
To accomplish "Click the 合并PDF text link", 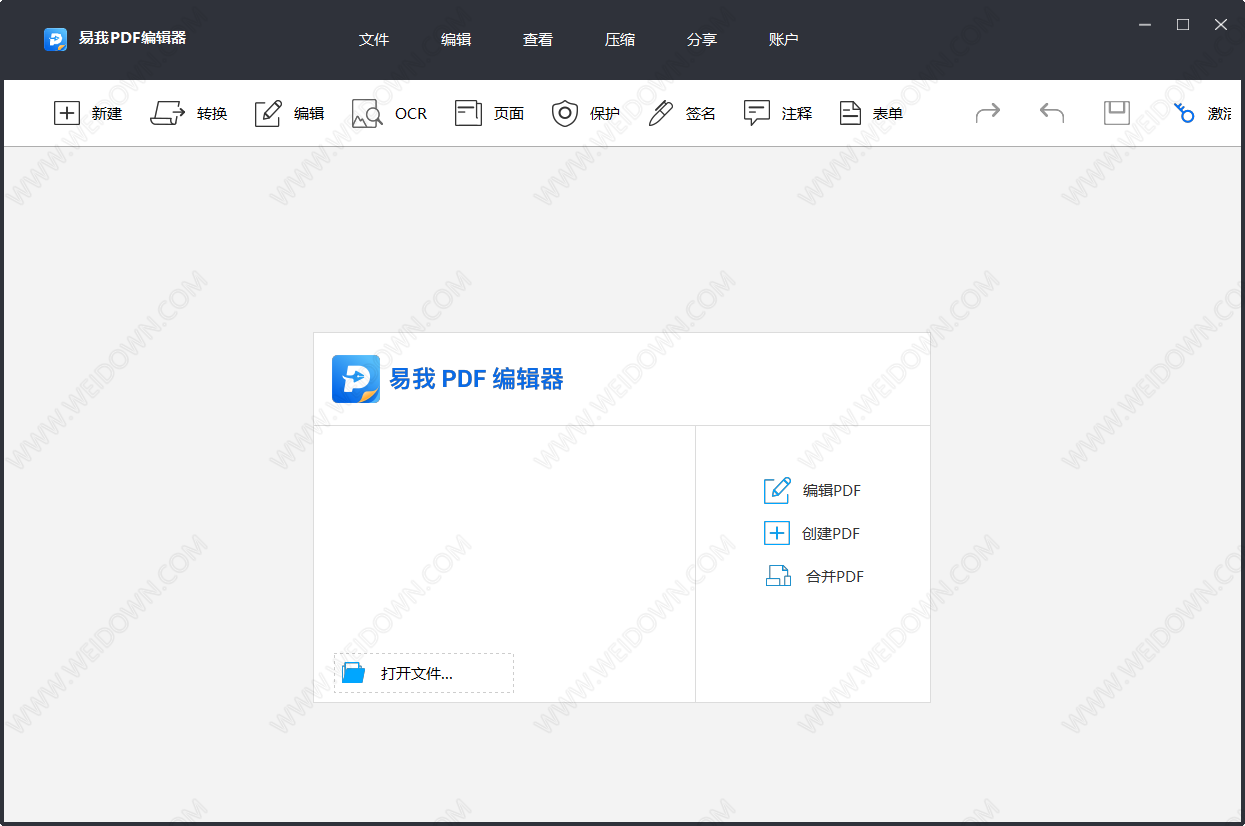I will 835,577.
